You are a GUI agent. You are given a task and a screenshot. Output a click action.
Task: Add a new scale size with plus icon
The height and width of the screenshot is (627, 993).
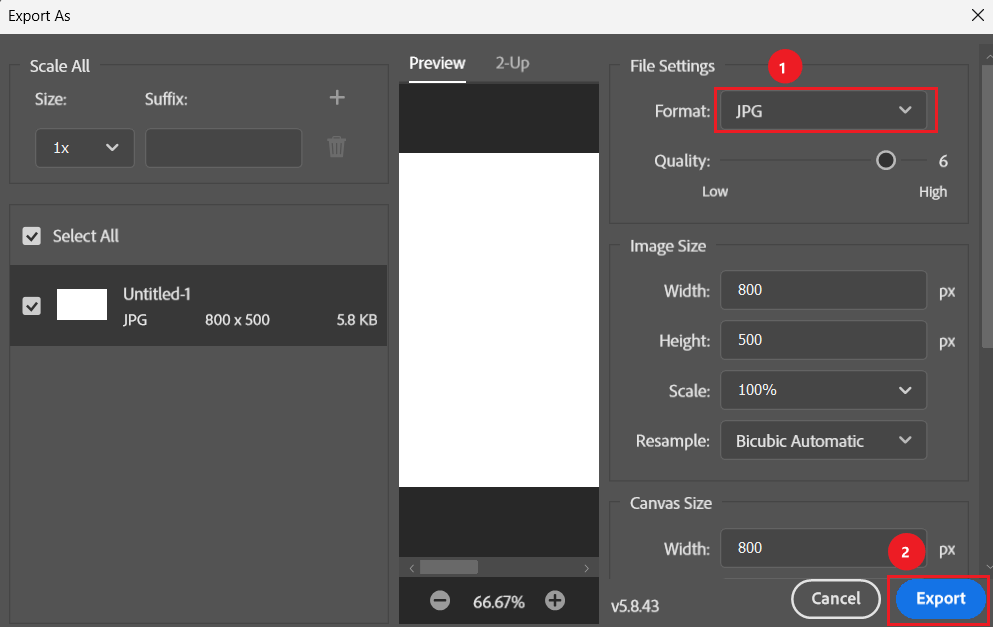pos(337,98)
